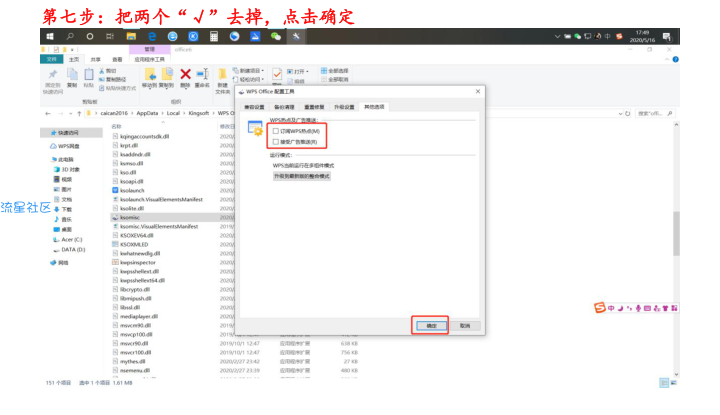This screenshot has width=720, height=415.
Task: Click the WPS config tool taskbar icon
Action: click(296, 36)
